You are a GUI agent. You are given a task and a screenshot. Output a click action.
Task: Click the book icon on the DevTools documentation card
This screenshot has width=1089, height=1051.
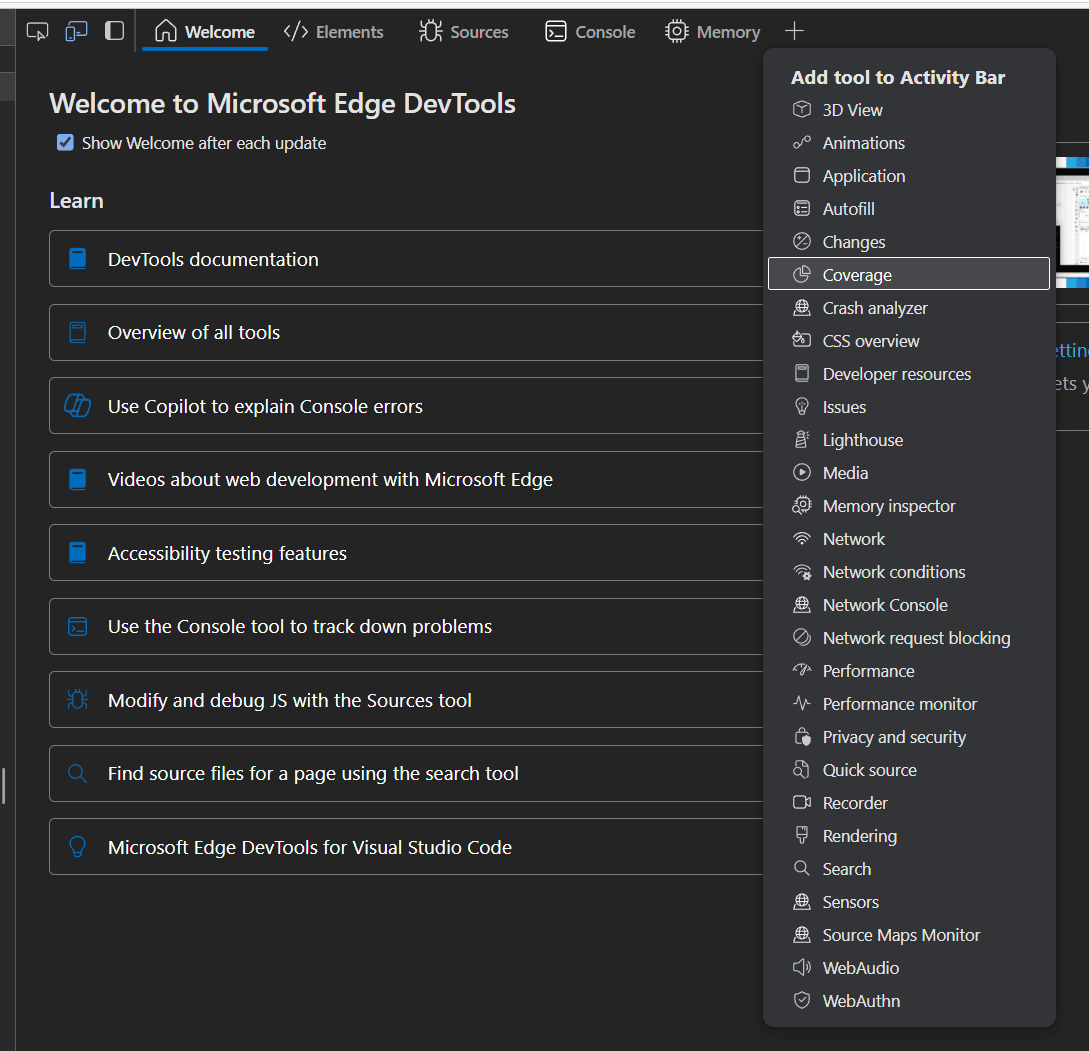point(77,258)
